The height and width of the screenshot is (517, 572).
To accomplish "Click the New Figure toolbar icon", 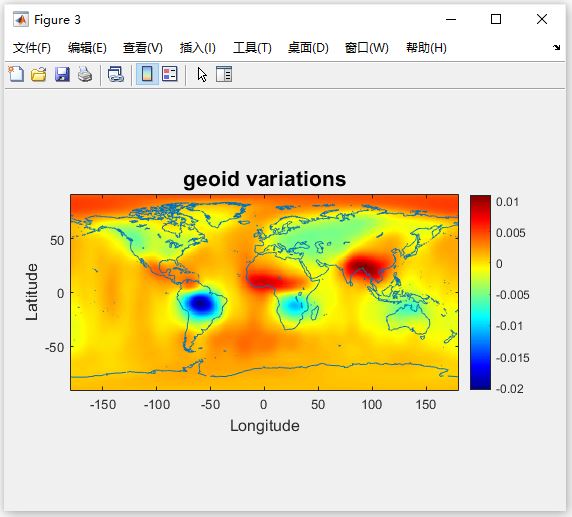I will click(16, 74).
